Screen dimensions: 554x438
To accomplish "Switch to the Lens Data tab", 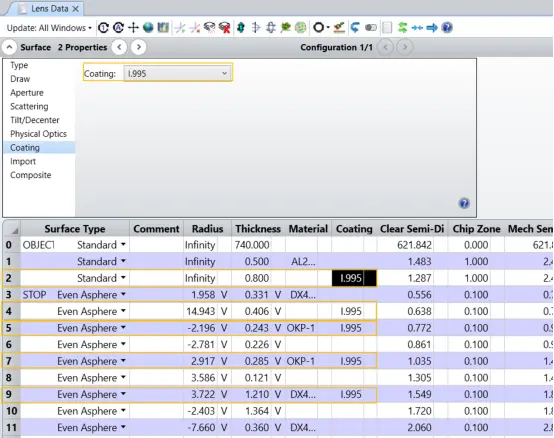I will tap(49, 9).
